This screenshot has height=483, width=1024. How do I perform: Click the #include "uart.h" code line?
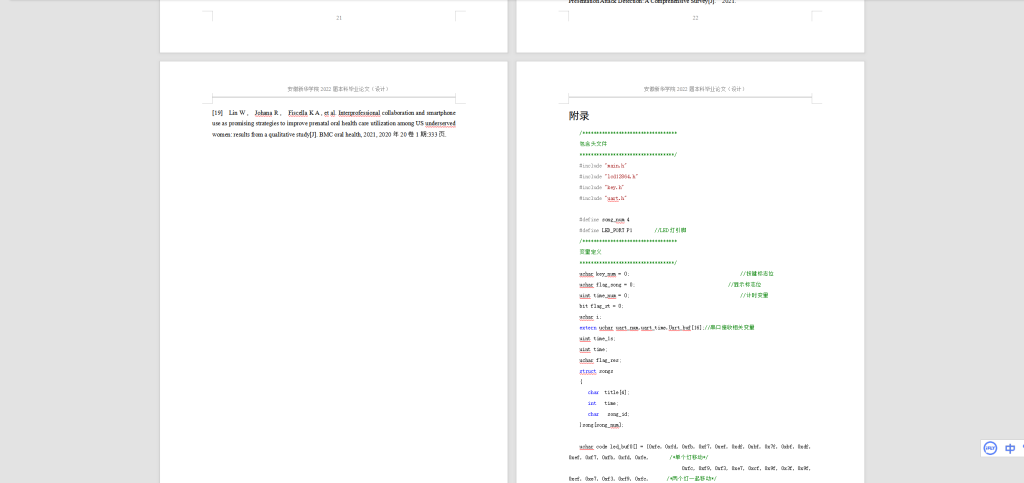[x=602, y=198]
